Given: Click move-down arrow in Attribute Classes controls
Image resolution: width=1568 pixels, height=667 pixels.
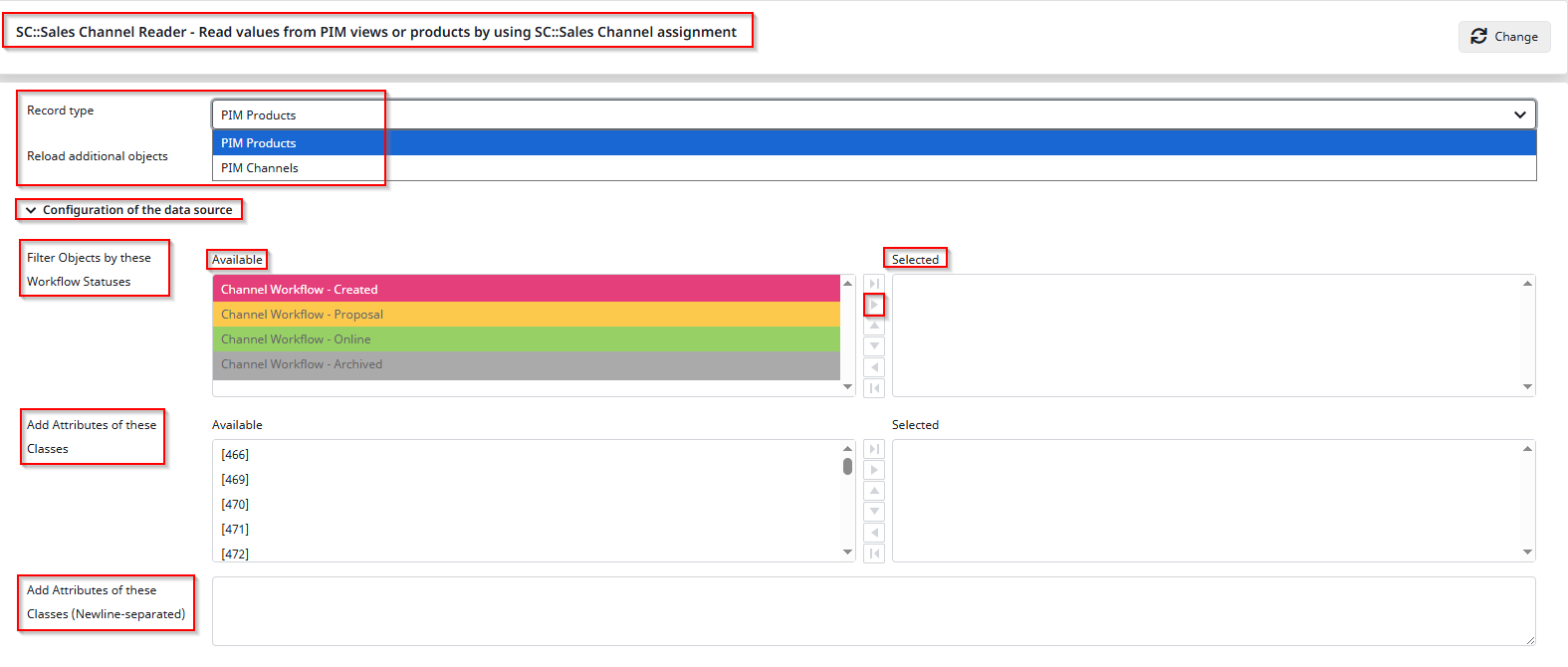Looking at the screenshot, I should pyautogui.click(x=874, y=512).
